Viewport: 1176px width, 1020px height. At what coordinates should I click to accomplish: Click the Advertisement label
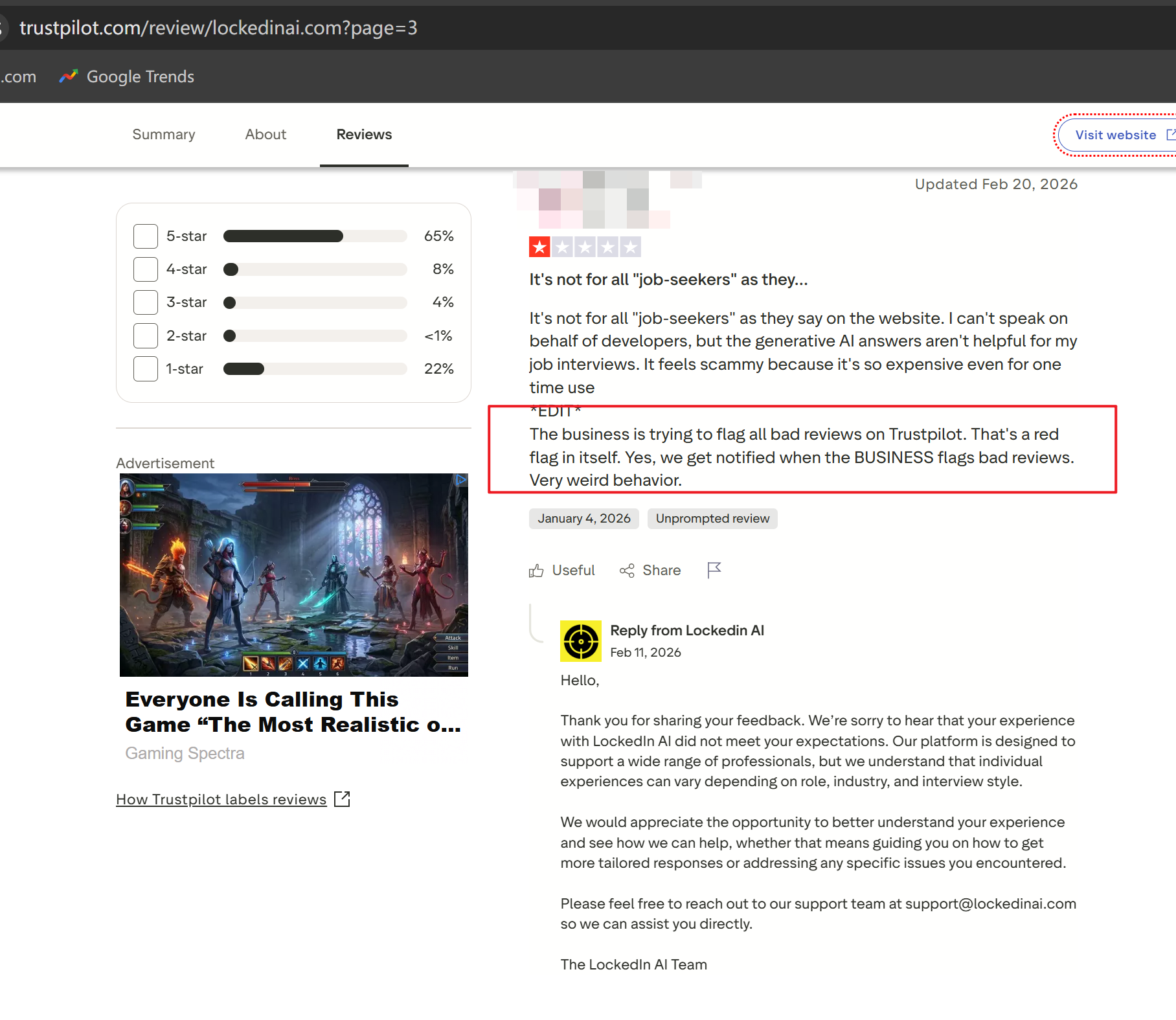coord(165,464)
